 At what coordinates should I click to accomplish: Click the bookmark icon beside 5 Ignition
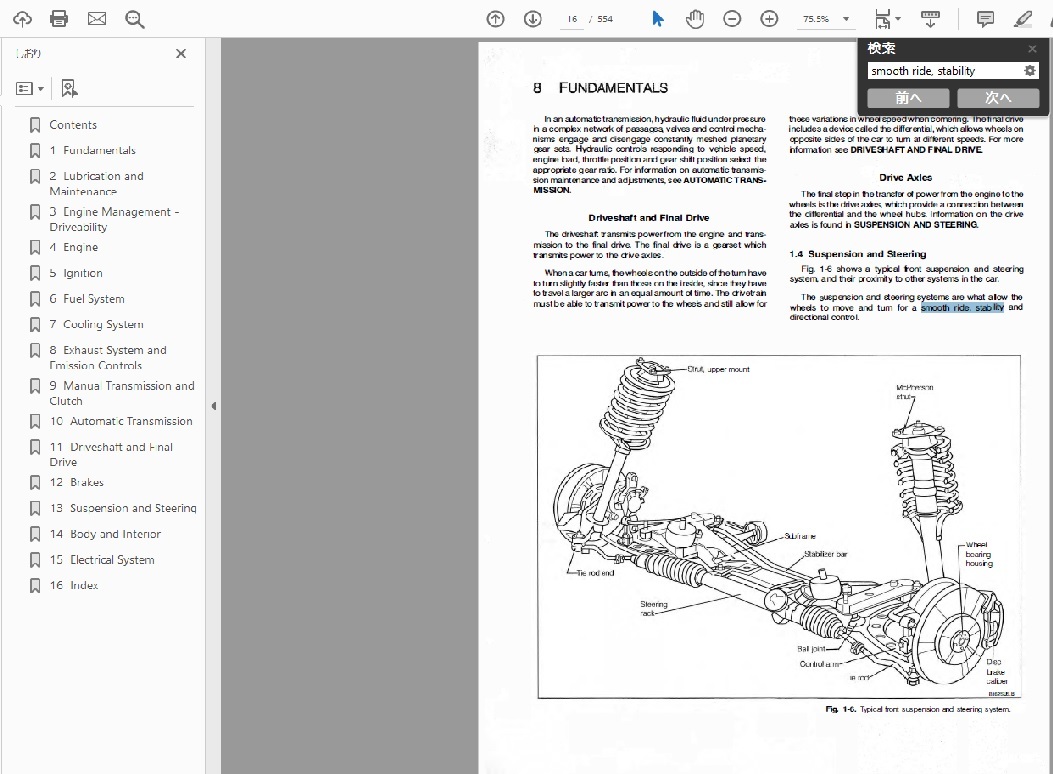[35, 273]
